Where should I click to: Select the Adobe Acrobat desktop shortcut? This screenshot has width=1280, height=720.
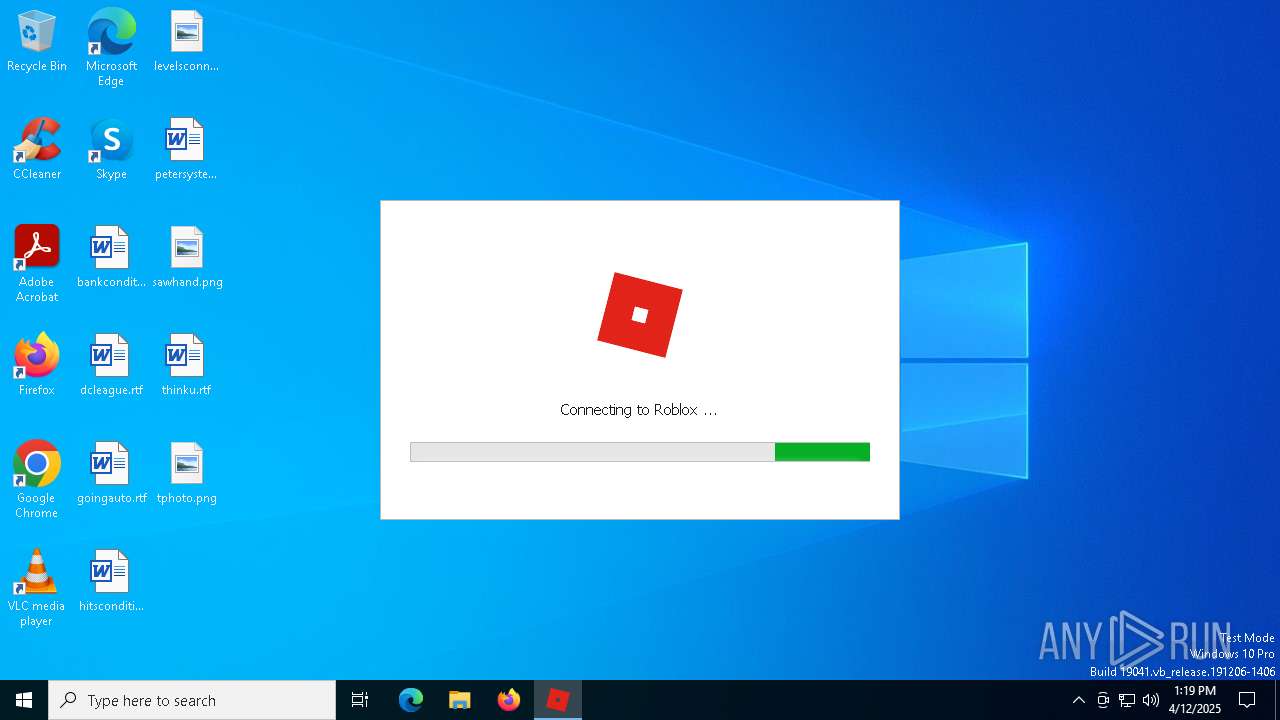point(37,264)
